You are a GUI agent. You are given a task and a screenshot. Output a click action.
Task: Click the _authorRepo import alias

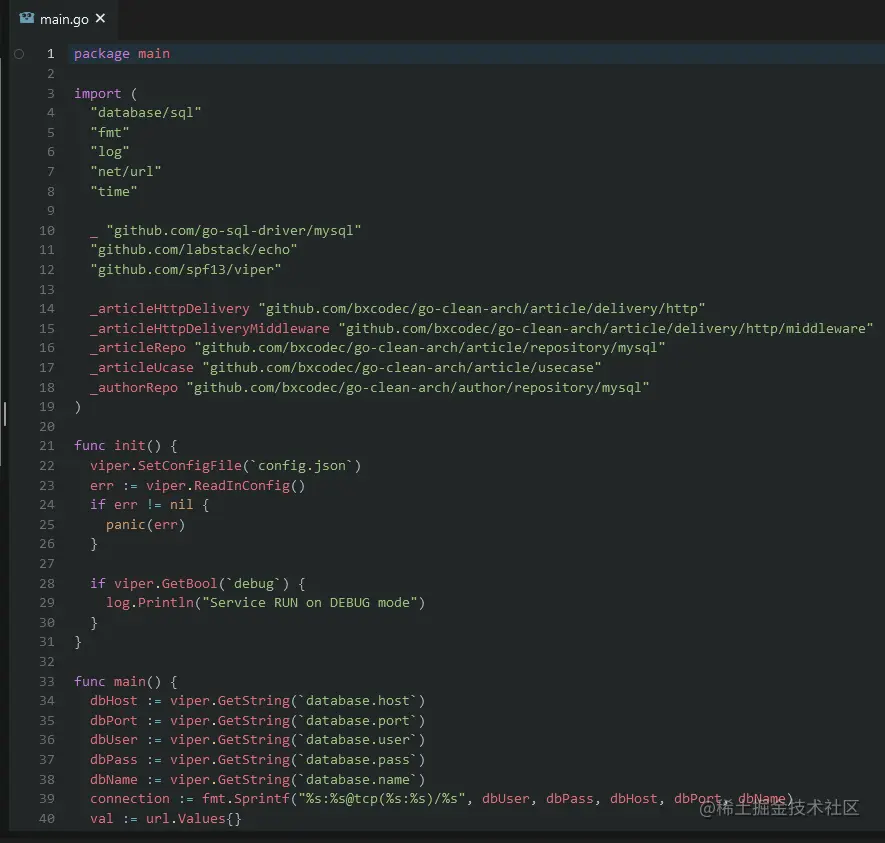coord(134,388)
